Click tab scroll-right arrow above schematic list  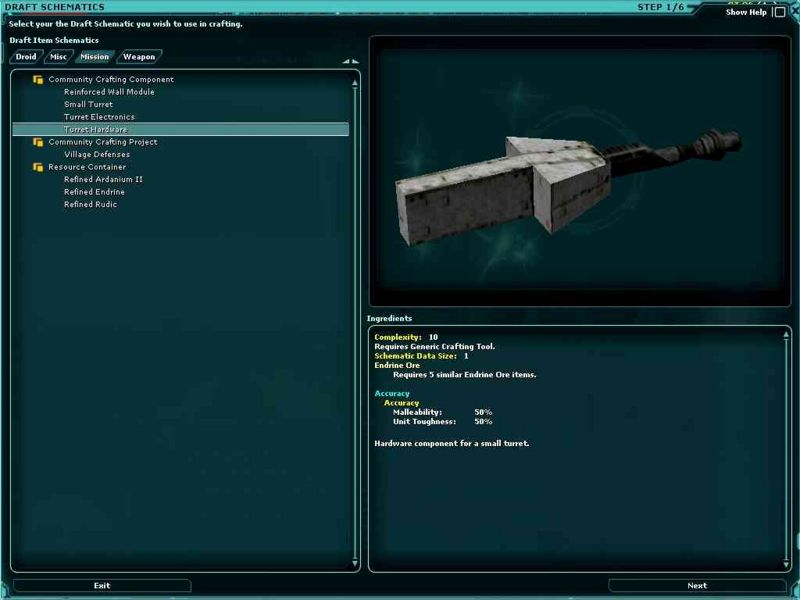click(x=354, y=61)
